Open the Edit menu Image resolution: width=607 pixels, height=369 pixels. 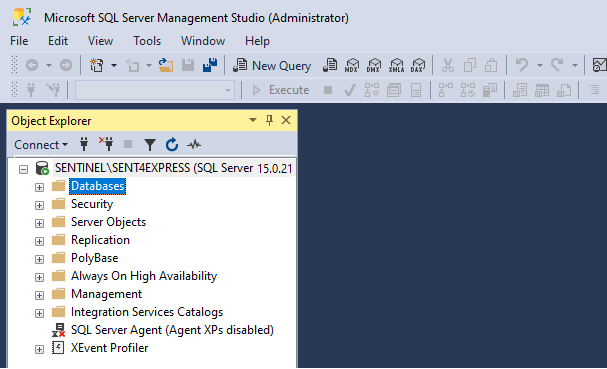click(x=58, y=41)
